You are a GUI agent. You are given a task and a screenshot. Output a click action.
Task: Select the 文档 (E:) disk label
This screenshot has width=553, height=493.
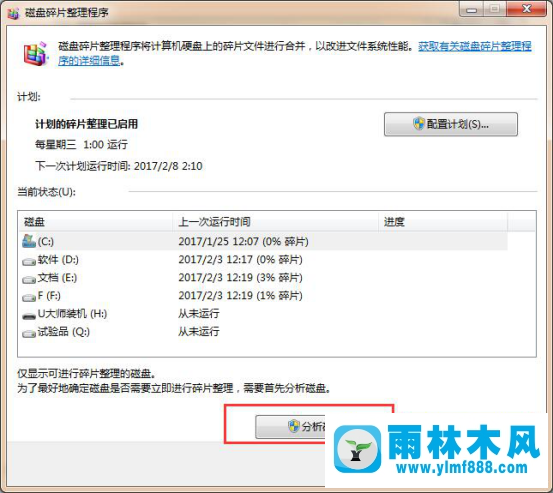[57, 278]
